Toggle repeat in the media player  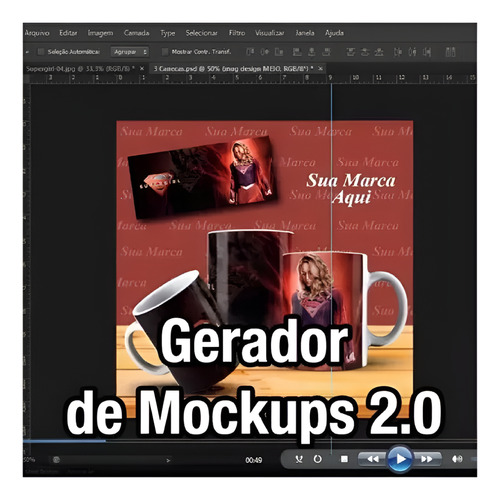coord(318,459)
